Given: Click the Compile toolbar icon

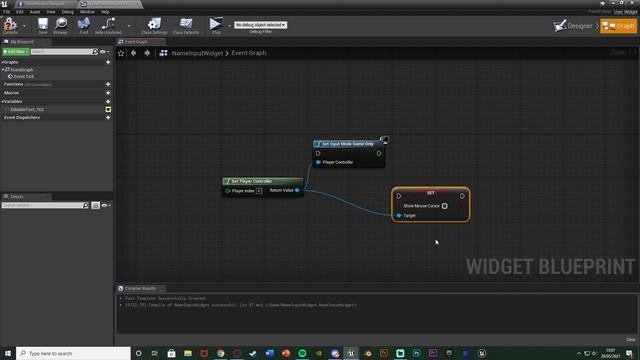Looking at the screenshot, I should click(10, 26).
